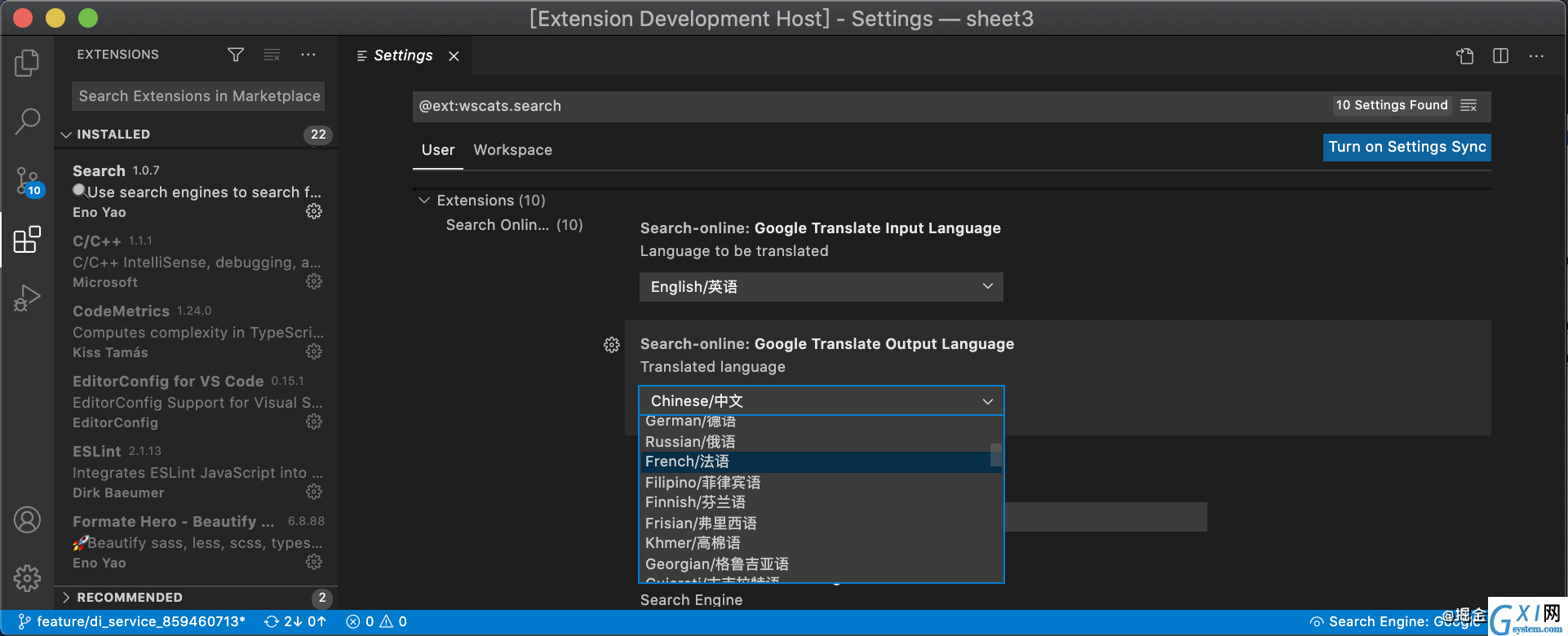This screenshot has height=636, width=1568.
Task: Manage the C/C++ extension gear
Action: click(x=314, y=281)
